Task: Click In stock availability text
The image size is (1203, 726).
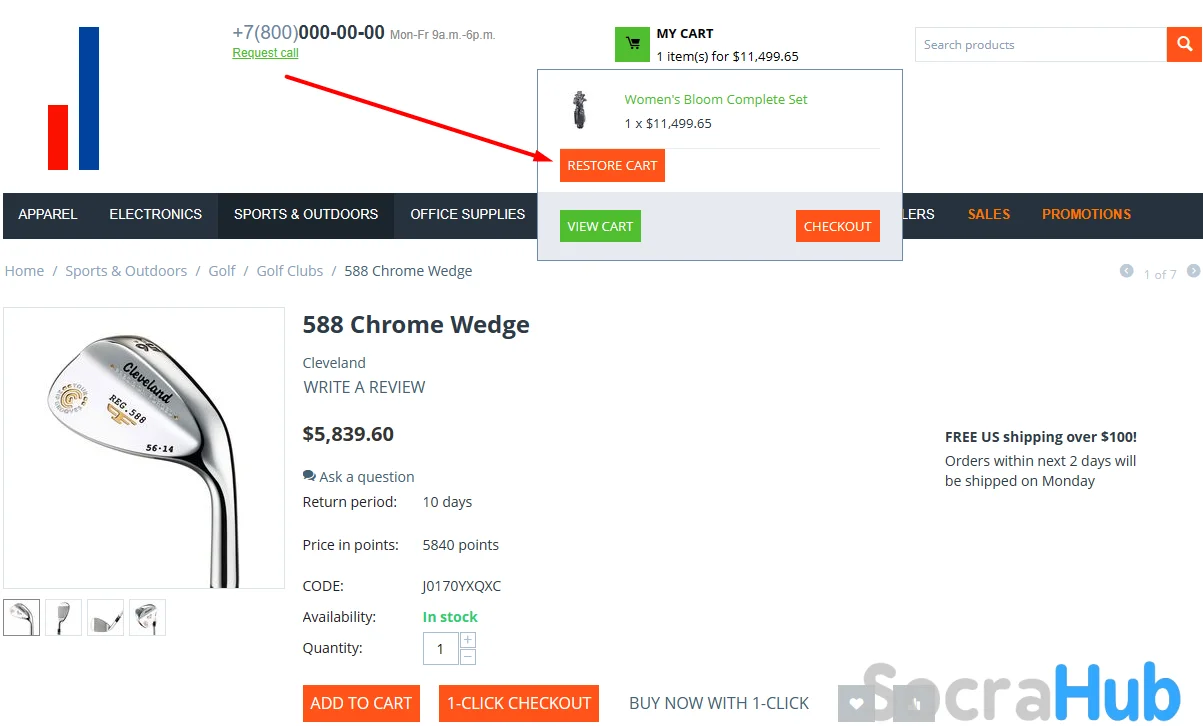Action: (450, 617)
